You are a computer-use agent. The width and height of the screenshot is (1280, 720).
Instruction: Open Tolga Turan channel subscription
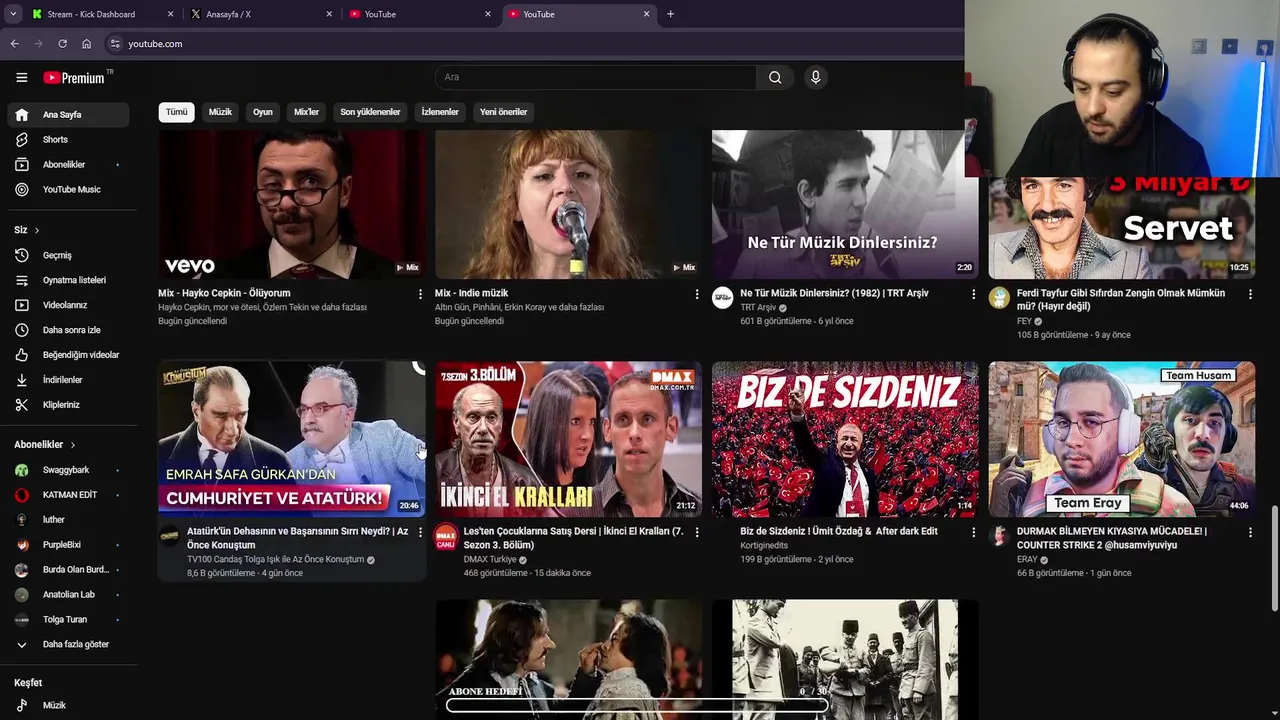[x=69, y=620]
